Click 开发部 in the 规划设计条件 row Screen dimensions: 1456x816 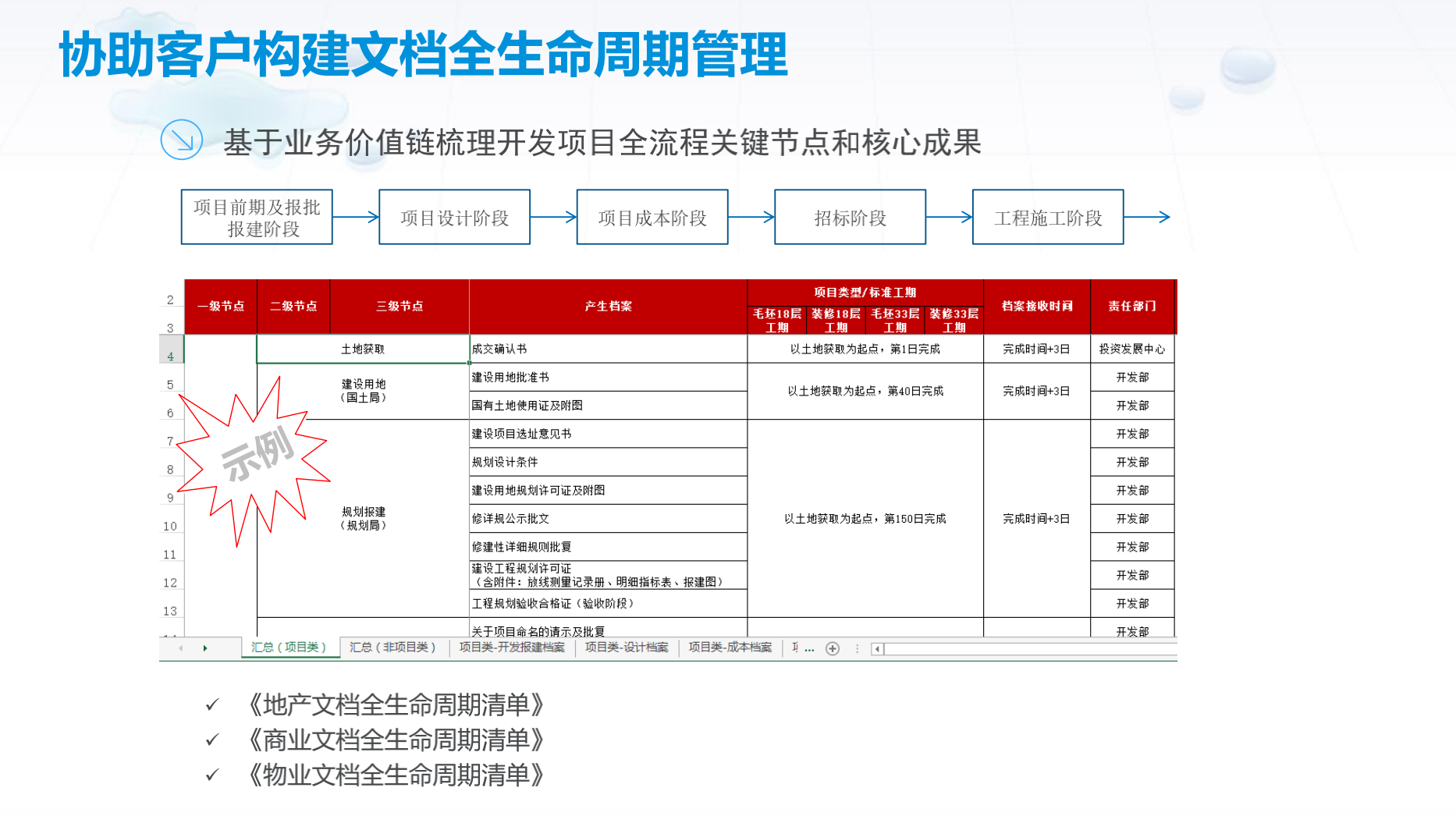click(x=1132, y=463)
